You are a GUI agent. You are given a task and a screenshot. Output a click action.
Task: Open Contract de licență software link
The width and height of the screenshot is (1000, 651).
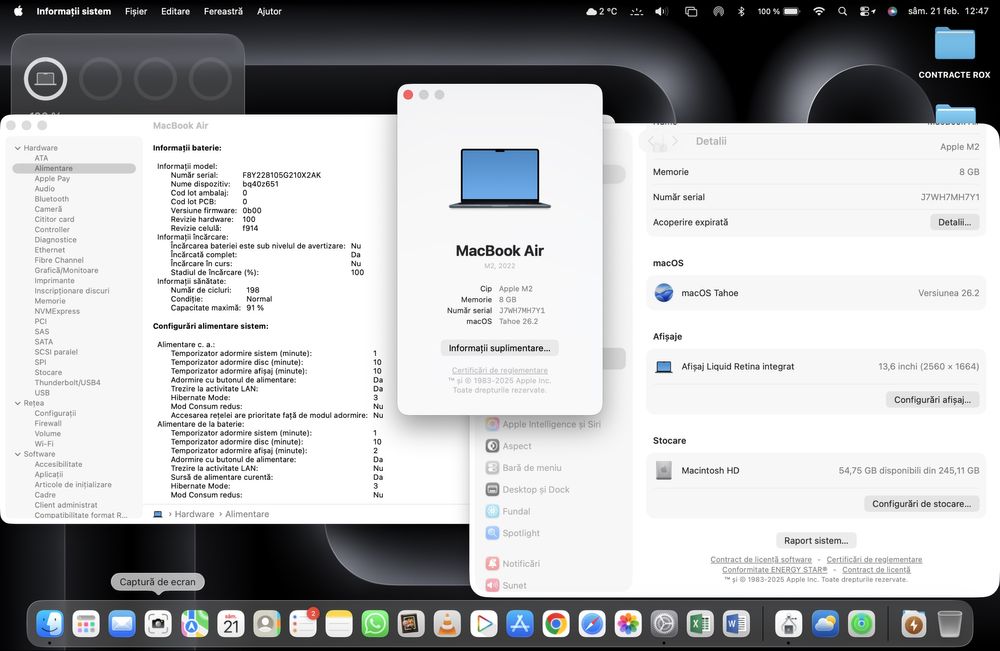pyautogui.click(x=761, y=559)
